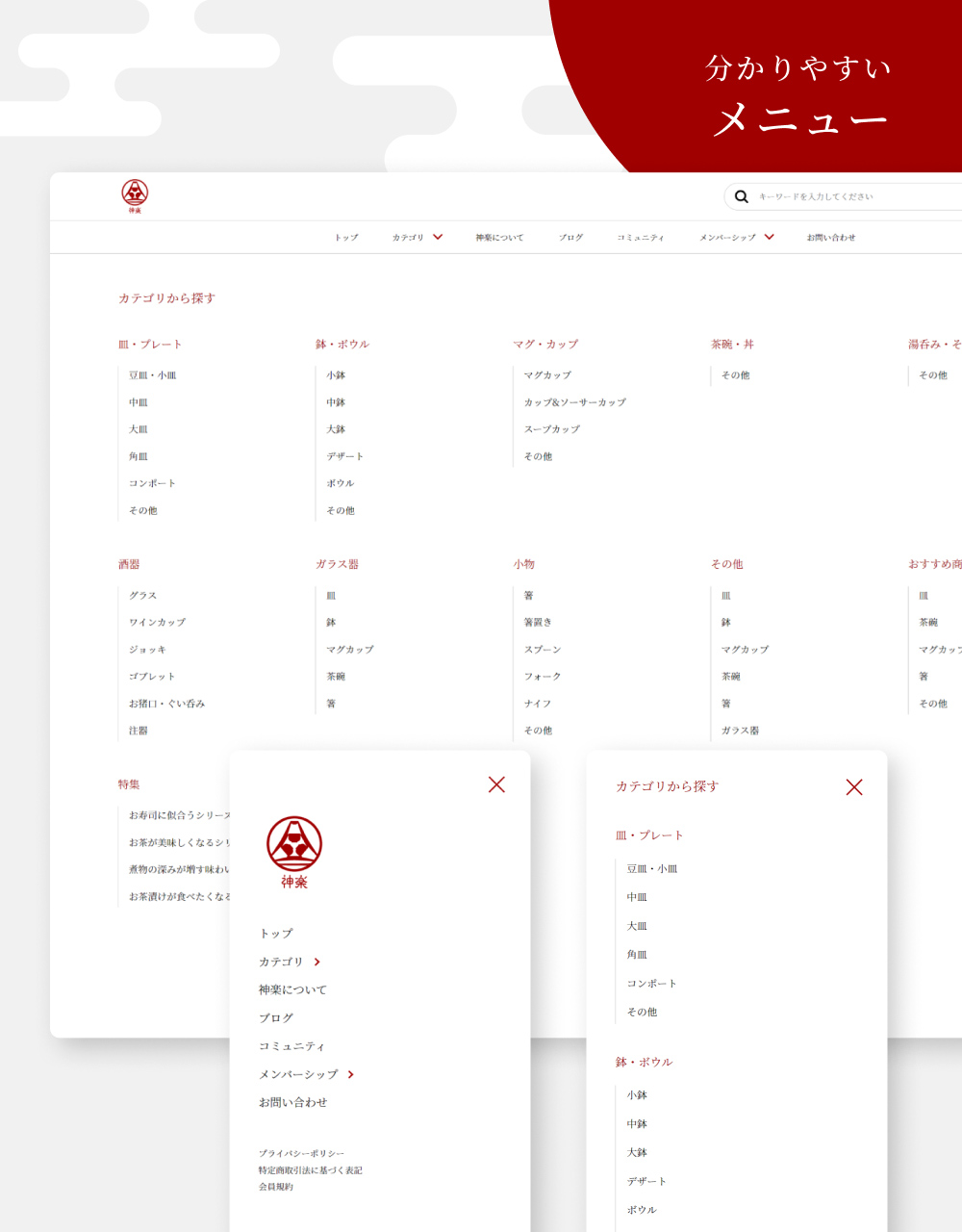Screen dimensions: 962x1232
Task: Open the 会員規約 link
Action: (276, 1187)
